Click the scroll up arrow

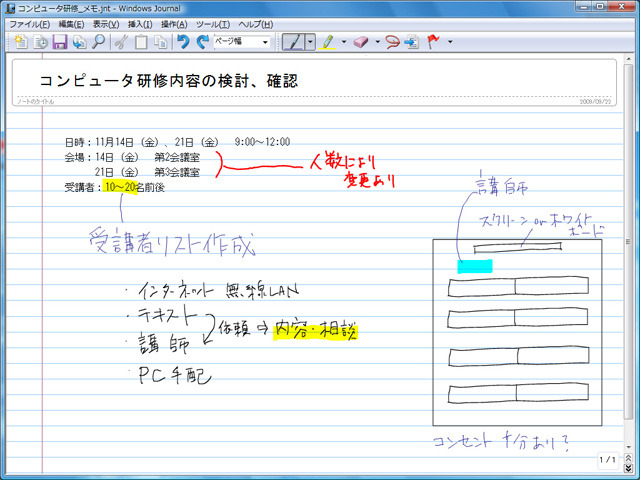click(x=629, y=58)
